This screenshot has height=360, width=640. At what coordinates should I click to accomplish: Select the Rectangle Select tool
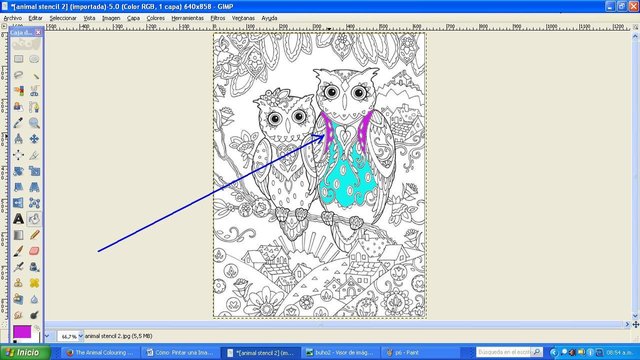[x=18, y=59]
